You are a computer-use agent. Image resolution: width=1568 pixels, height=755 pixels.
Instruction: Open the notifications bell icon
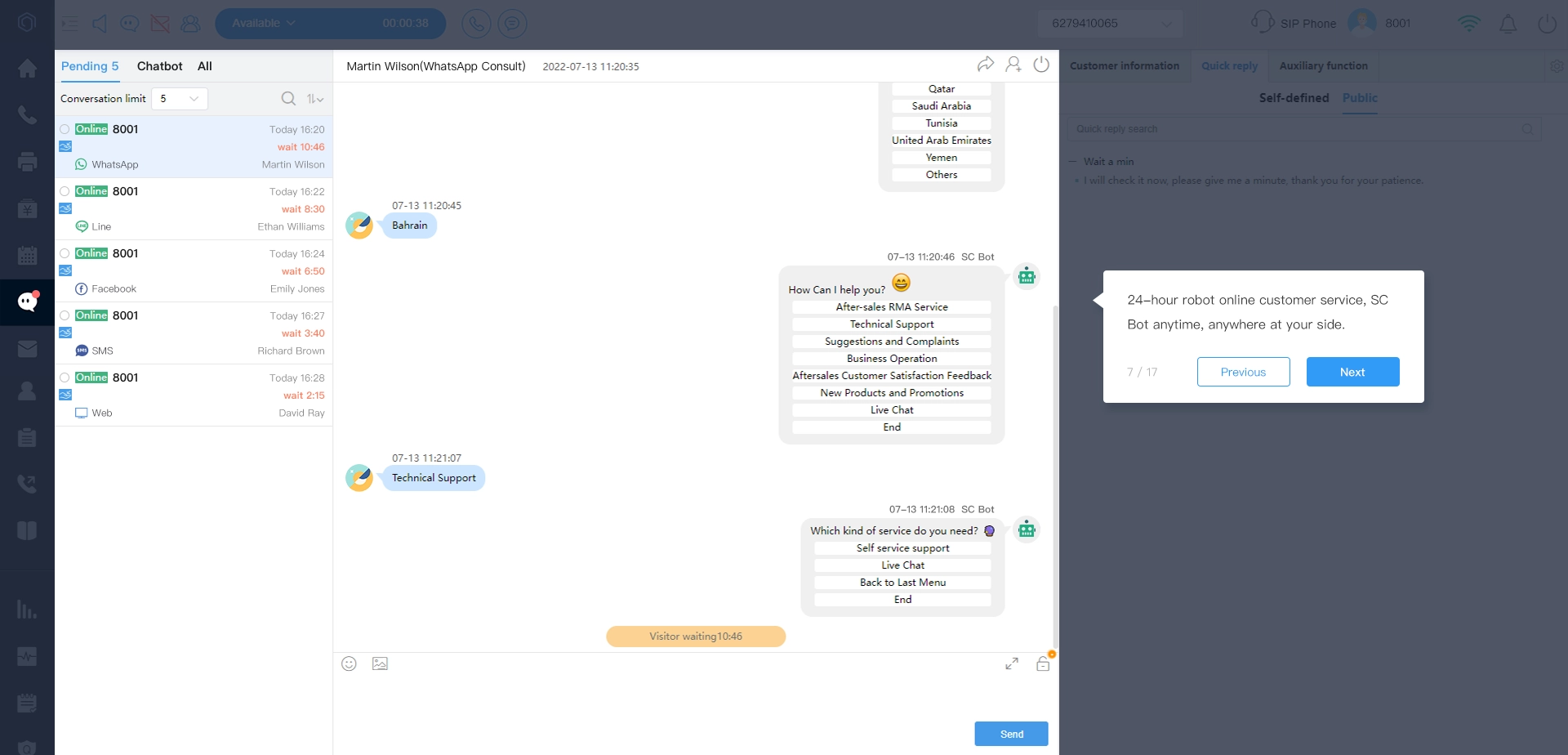click(x=1508, y=24)
